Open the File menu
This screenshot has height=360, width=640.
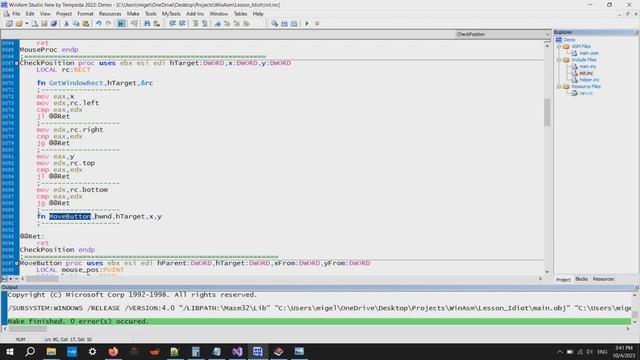[x=16, y=14]
